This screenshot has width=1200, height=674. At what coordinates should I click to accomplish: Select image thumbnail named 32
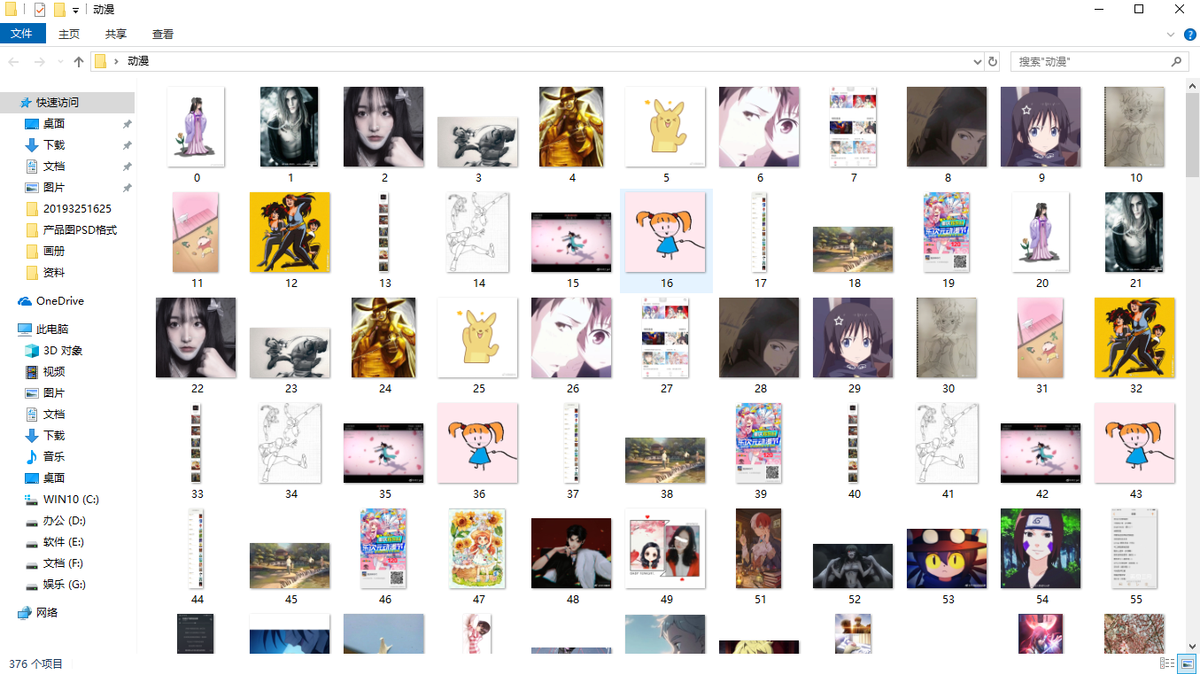1135,337
